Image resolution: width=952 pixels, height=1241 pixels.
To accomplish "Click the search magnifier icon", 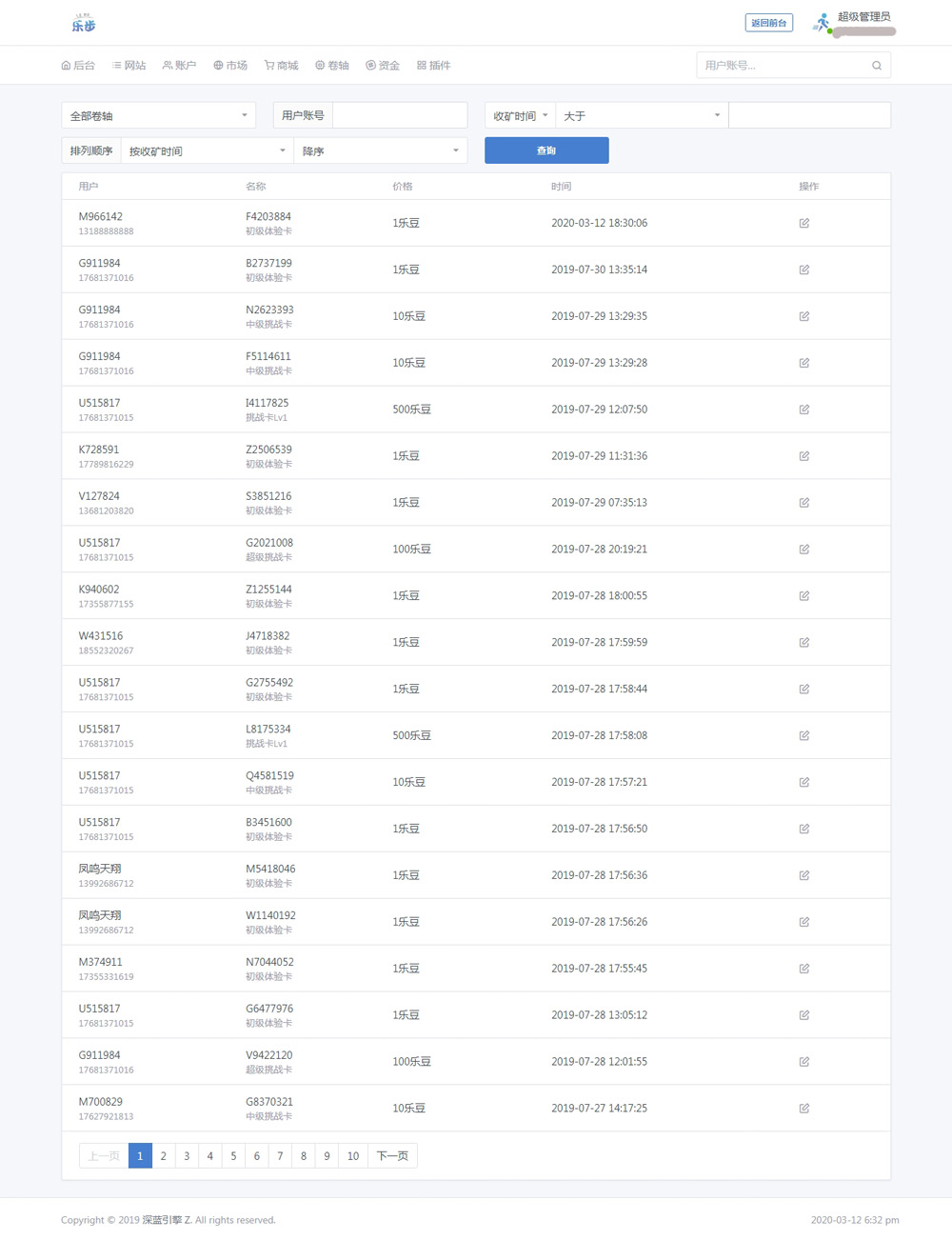I will coord(876,66).
